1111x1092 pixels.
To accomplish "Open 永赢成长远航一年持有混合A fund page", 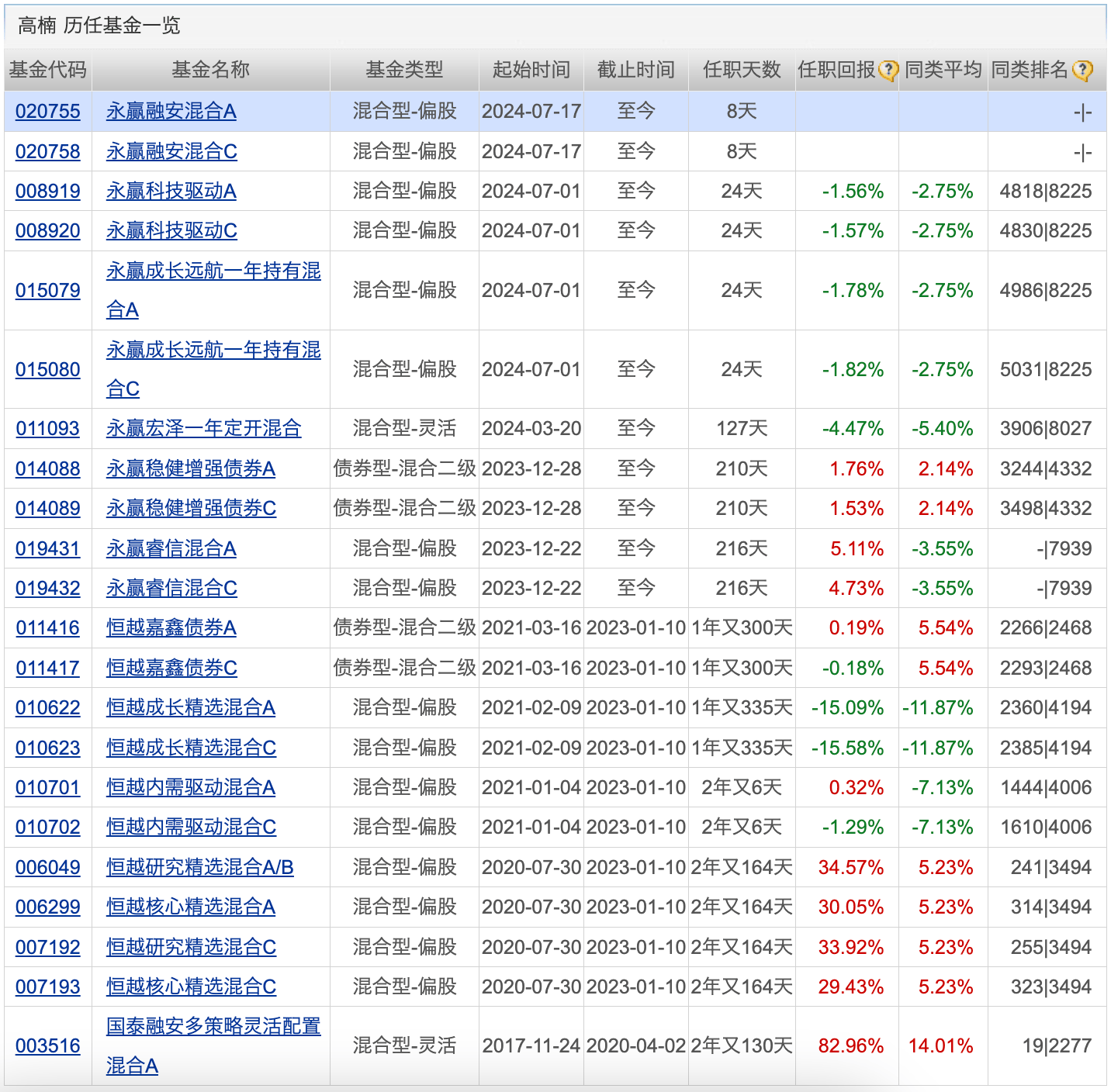I will point(213,290).
